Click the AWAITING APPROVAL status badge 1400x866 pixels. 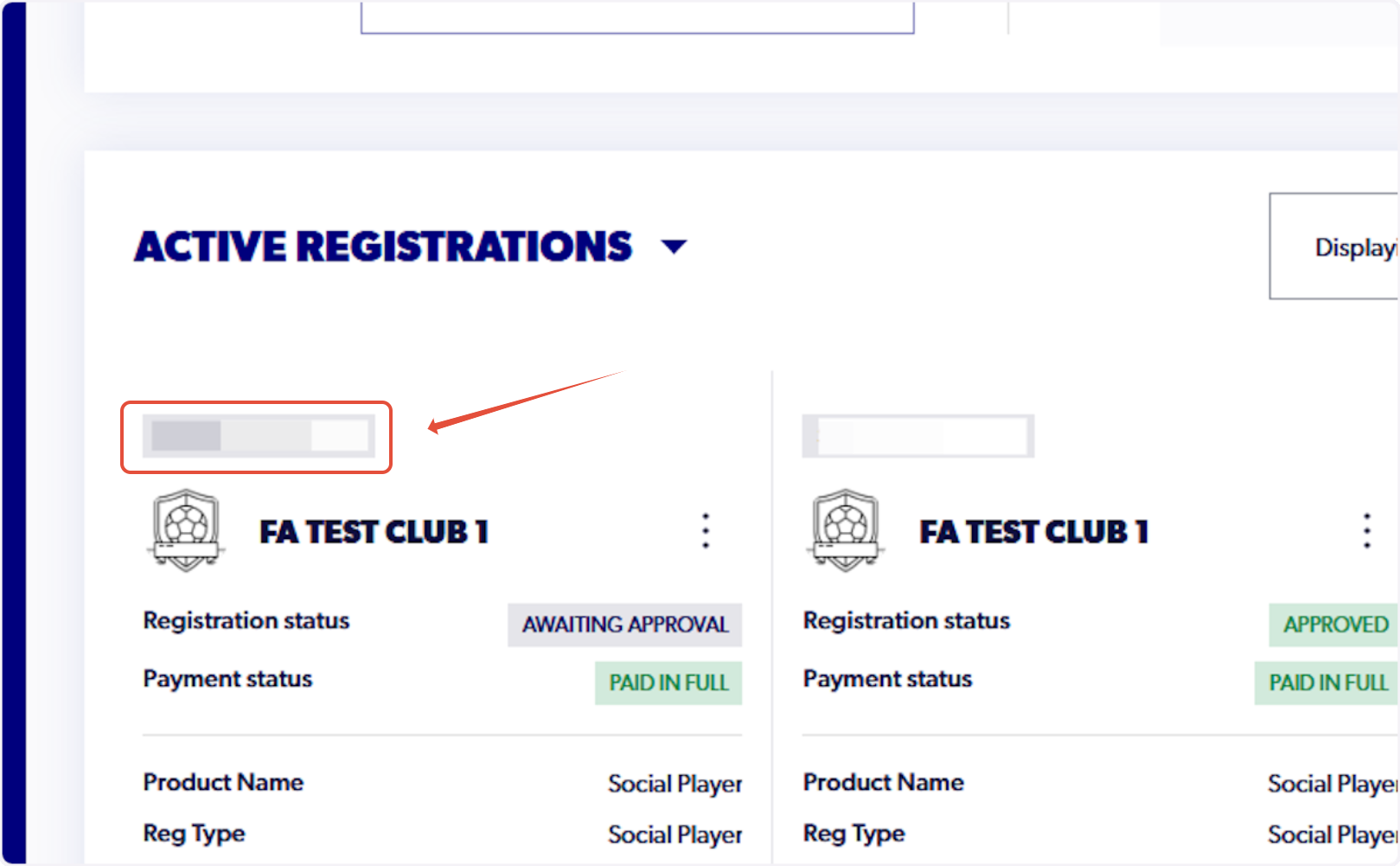(x=623, y=625)
